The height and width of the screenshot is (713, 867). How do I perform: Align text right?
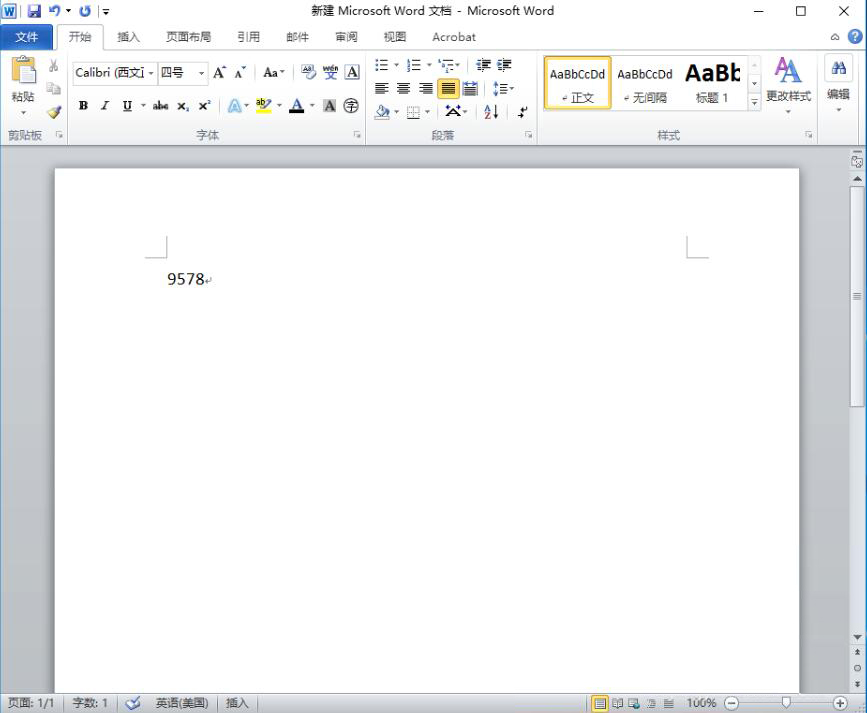point(426,89)
